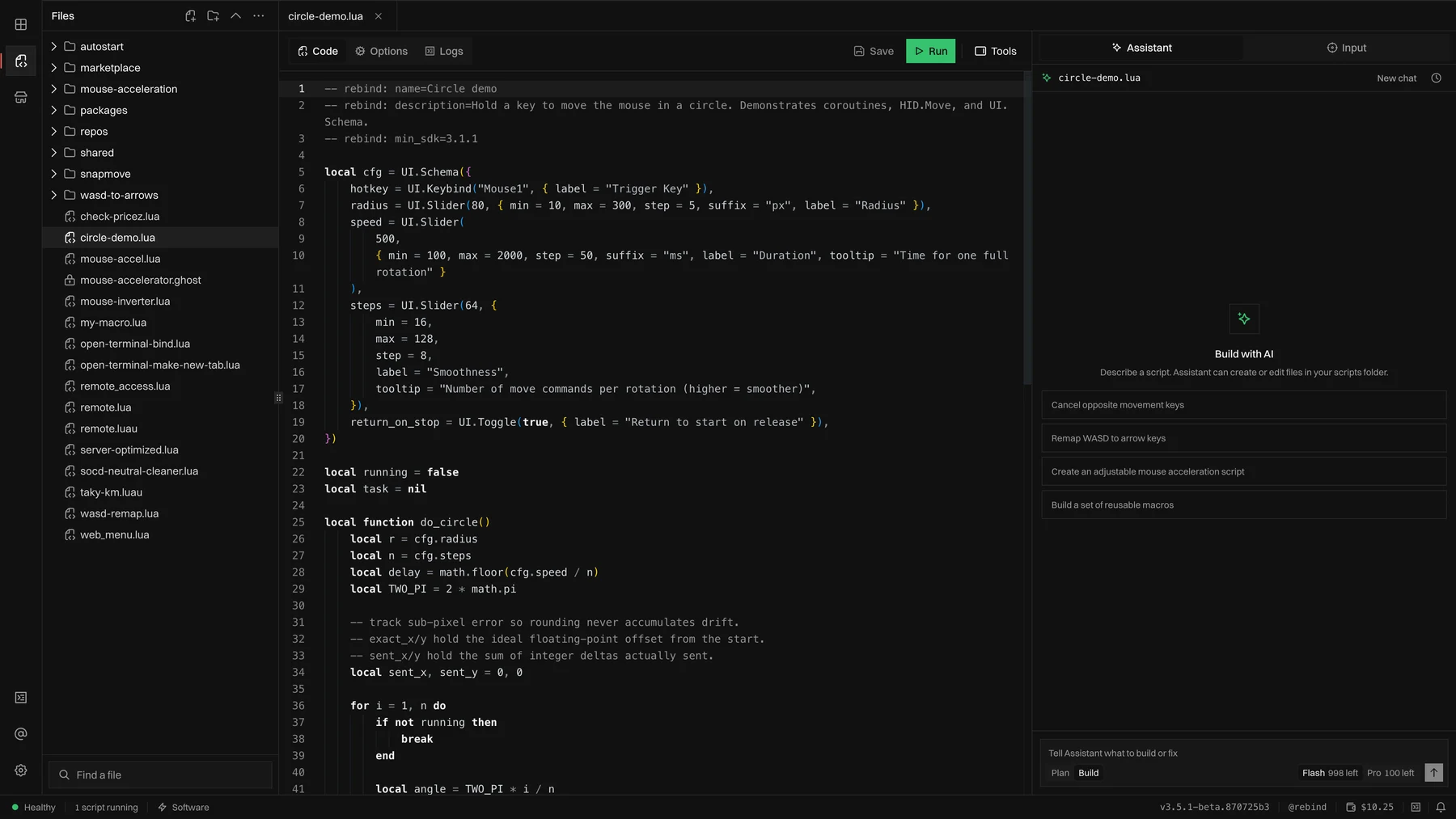The height and width of the screenshot is (819, 1456).
Task: Create a new file in Files panel
Action: 190,15
